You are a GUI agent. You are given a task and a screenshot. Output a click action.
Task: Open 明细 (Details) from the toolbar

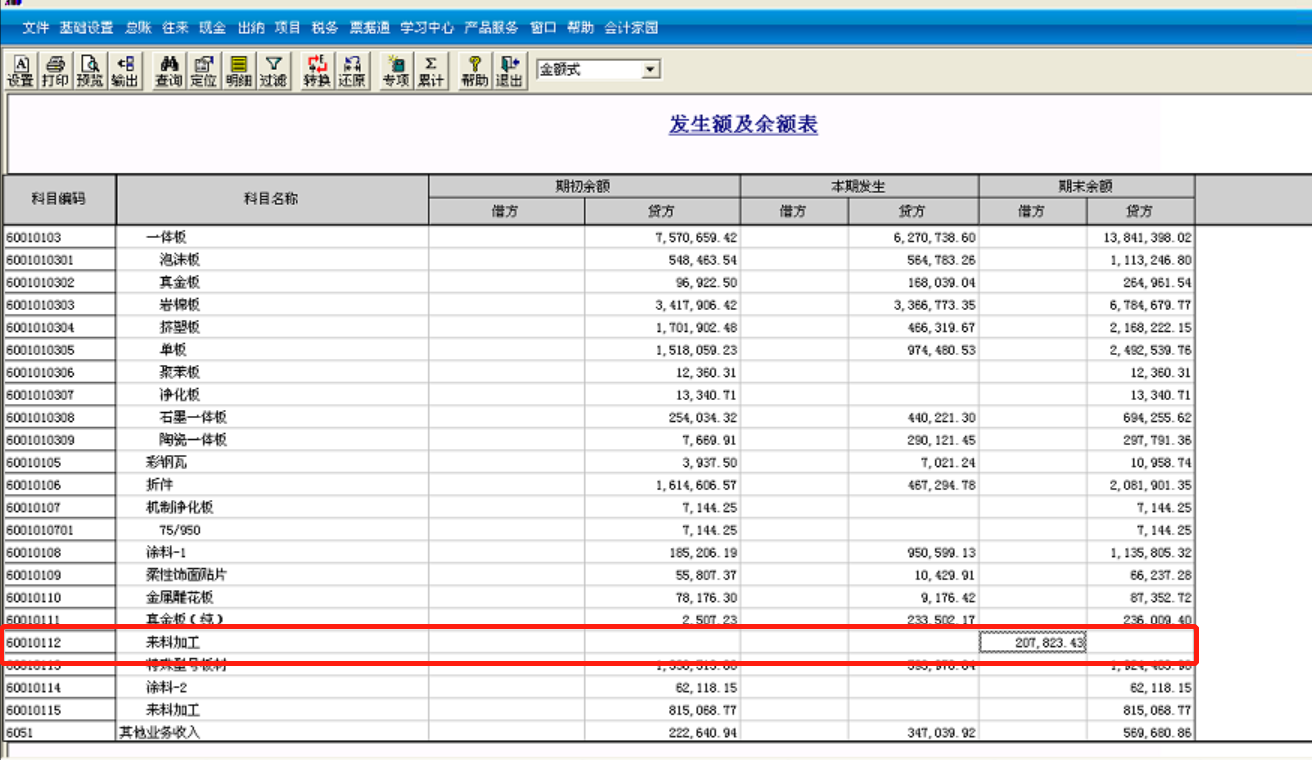(239, 70)
